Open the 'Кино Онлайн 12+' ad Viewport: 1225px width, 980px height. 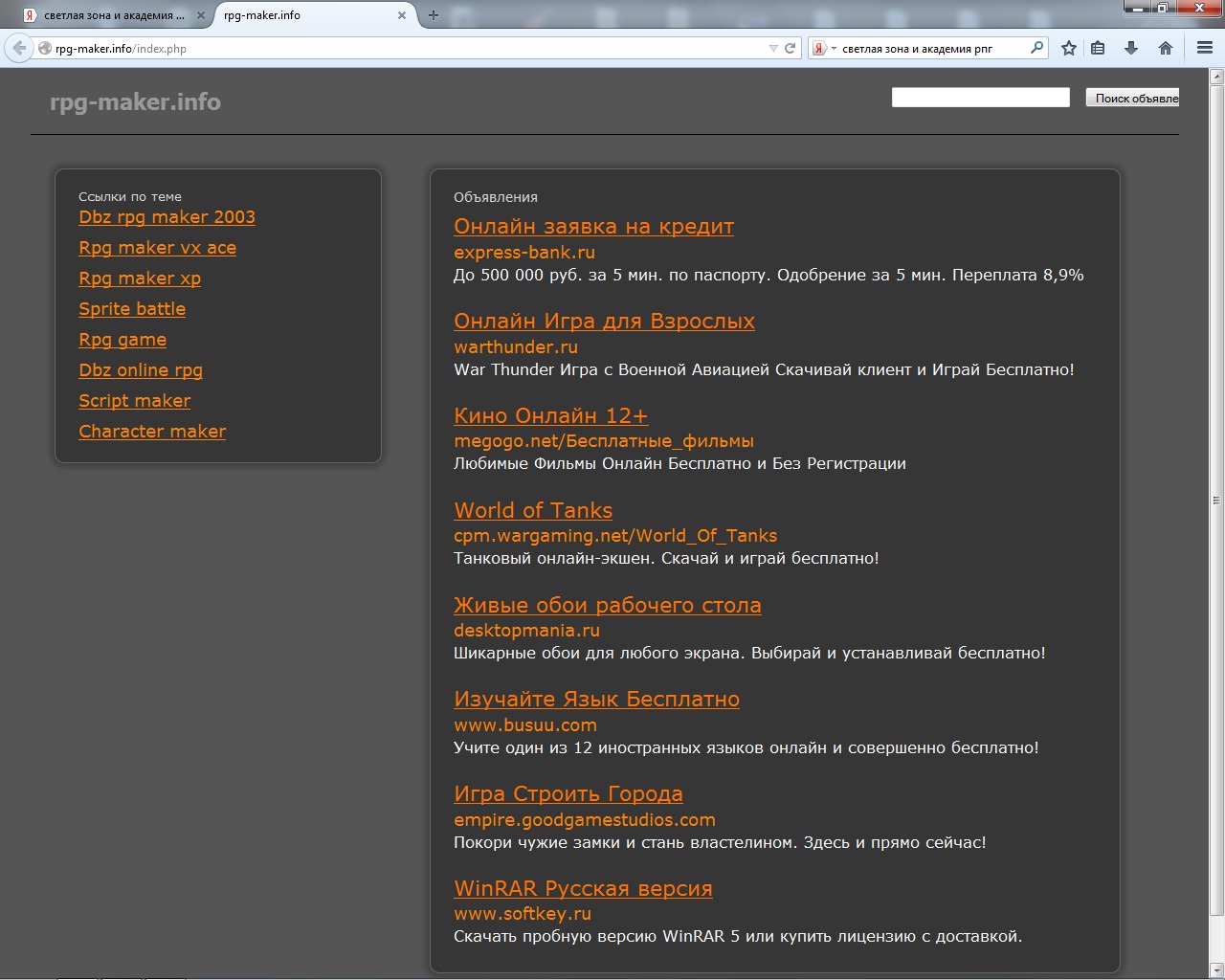[550, 416]
